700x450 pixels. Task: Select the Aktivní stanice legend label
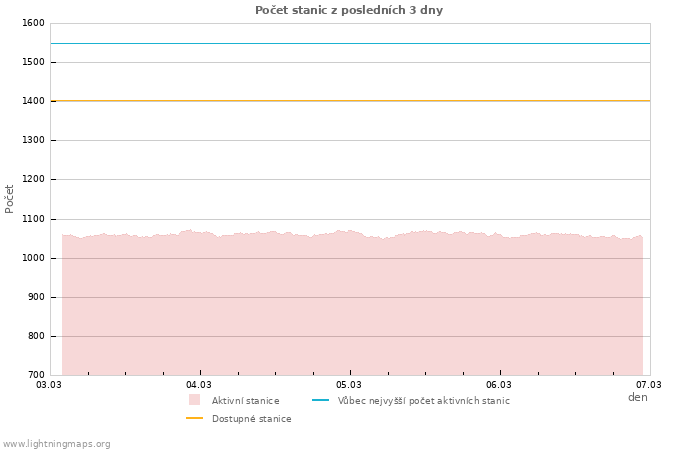click(245, 401)
